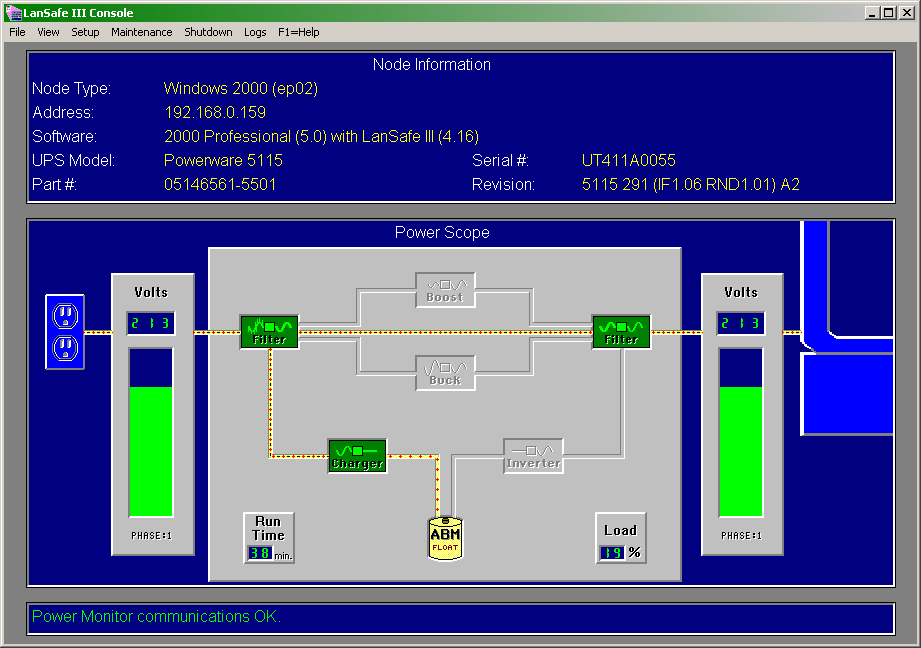Click the Buck block icon
The image size is (921, 648).
point(445,372)
